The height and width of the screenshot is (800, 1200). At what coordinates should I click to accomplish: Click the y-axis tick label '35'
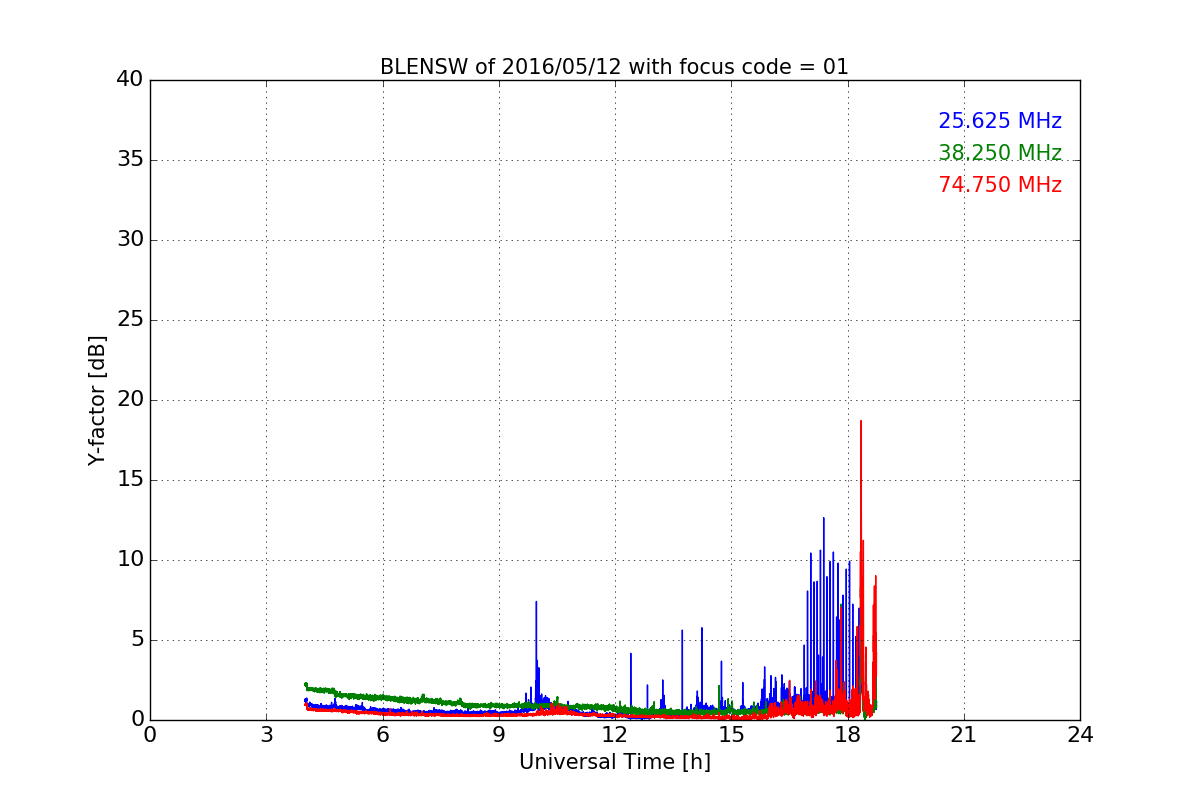pos(130,160)
